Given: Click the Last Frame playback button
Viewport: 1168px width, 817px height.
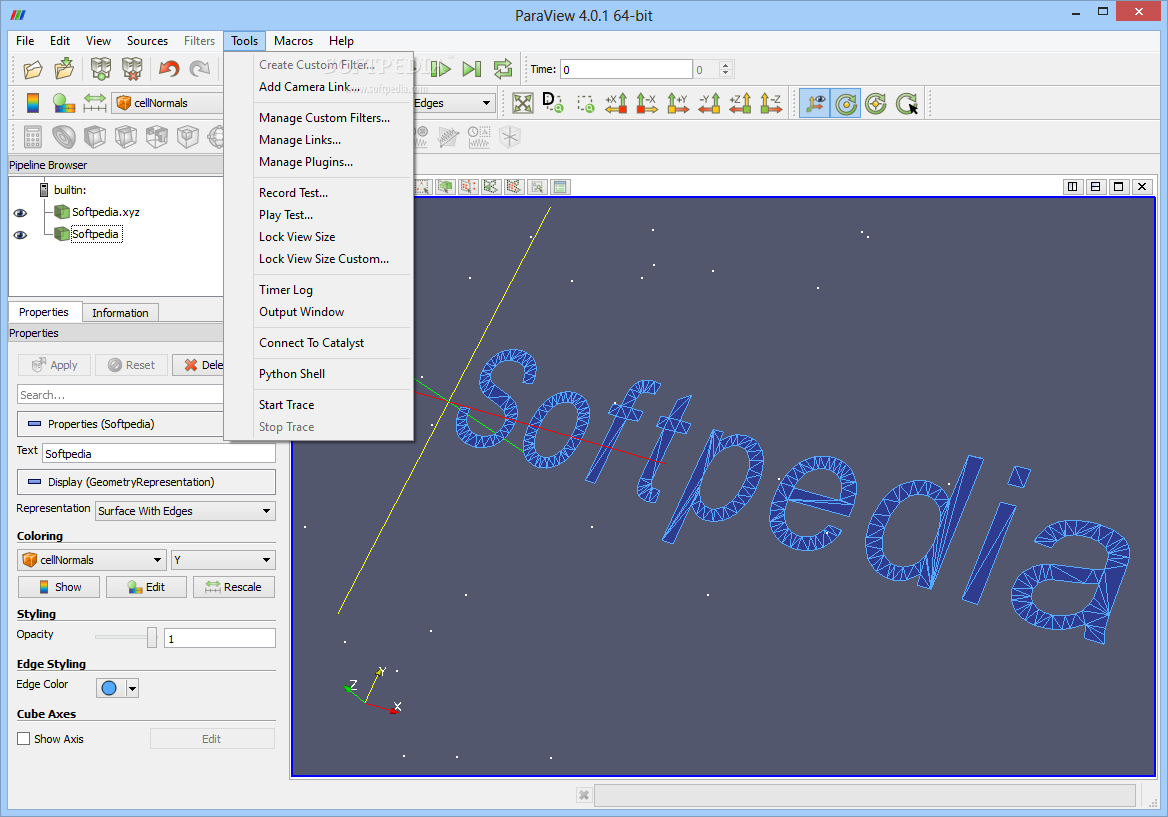Looking at the screenshot, I should pyautogui.click(x=472, y=69).
